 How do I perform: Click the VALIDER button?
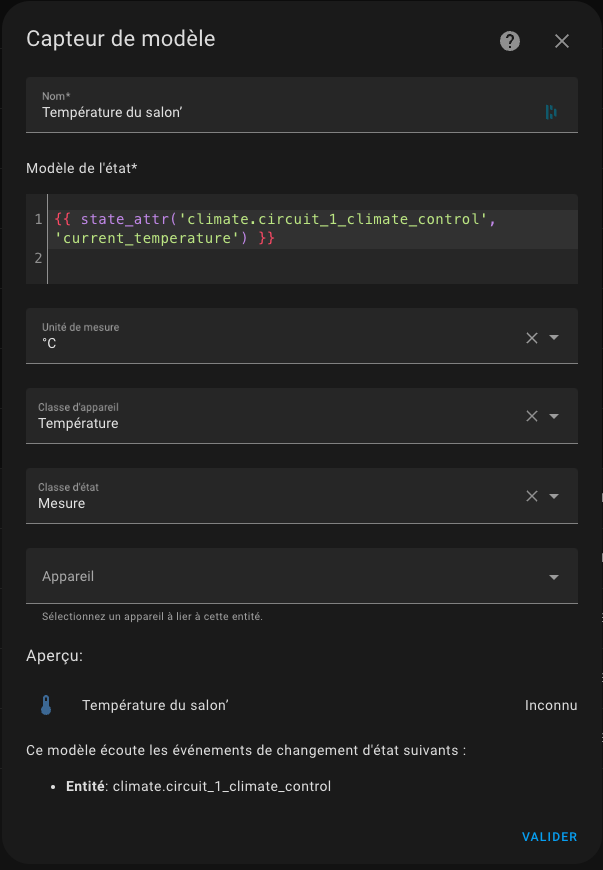pos(549,837)
